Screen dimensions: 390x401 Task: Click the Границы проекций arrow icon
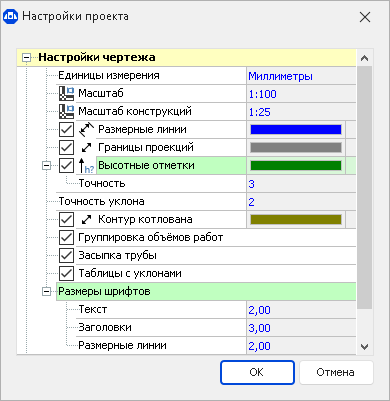tap(86, 148)
